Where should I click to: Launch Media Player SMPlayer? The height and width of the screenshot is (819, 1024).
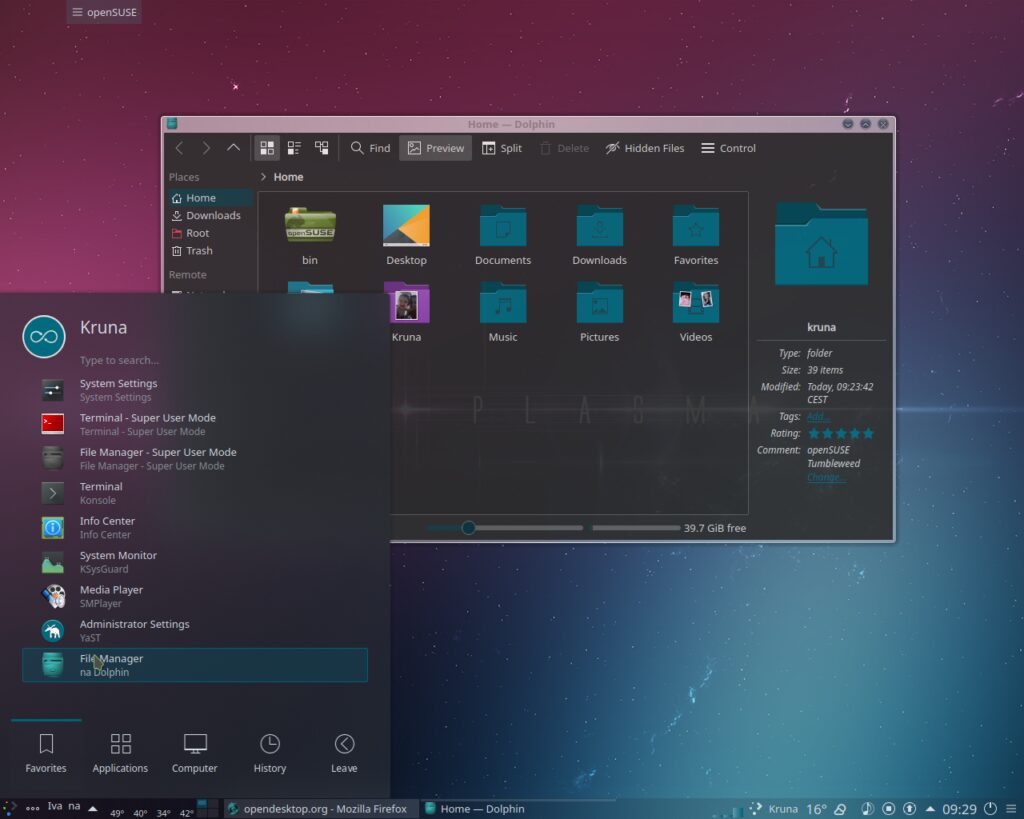[x=195, y=596]
